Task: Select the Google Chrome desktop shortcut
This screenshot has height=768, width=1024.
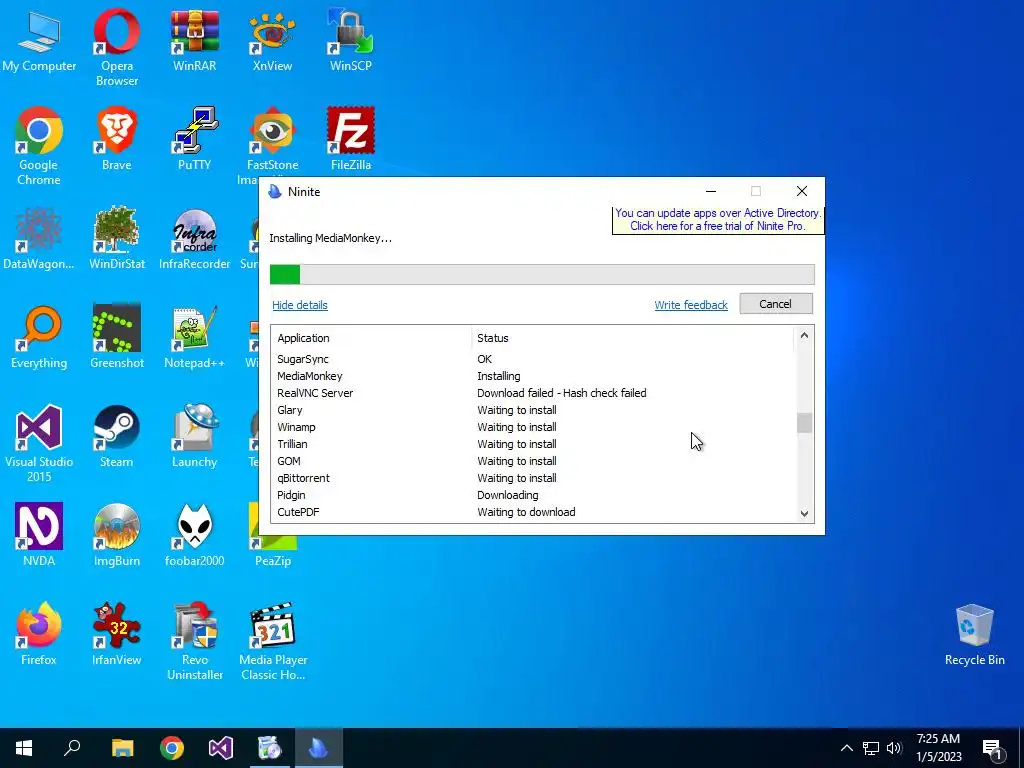Action: coord(39,146)
